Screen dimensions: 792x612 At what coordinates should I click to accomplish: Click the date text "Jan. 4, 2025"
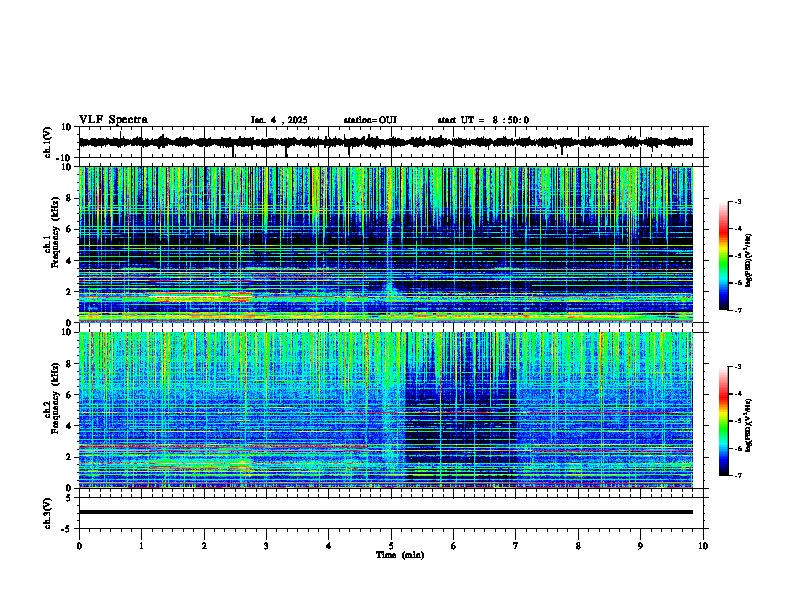[279, 120]
